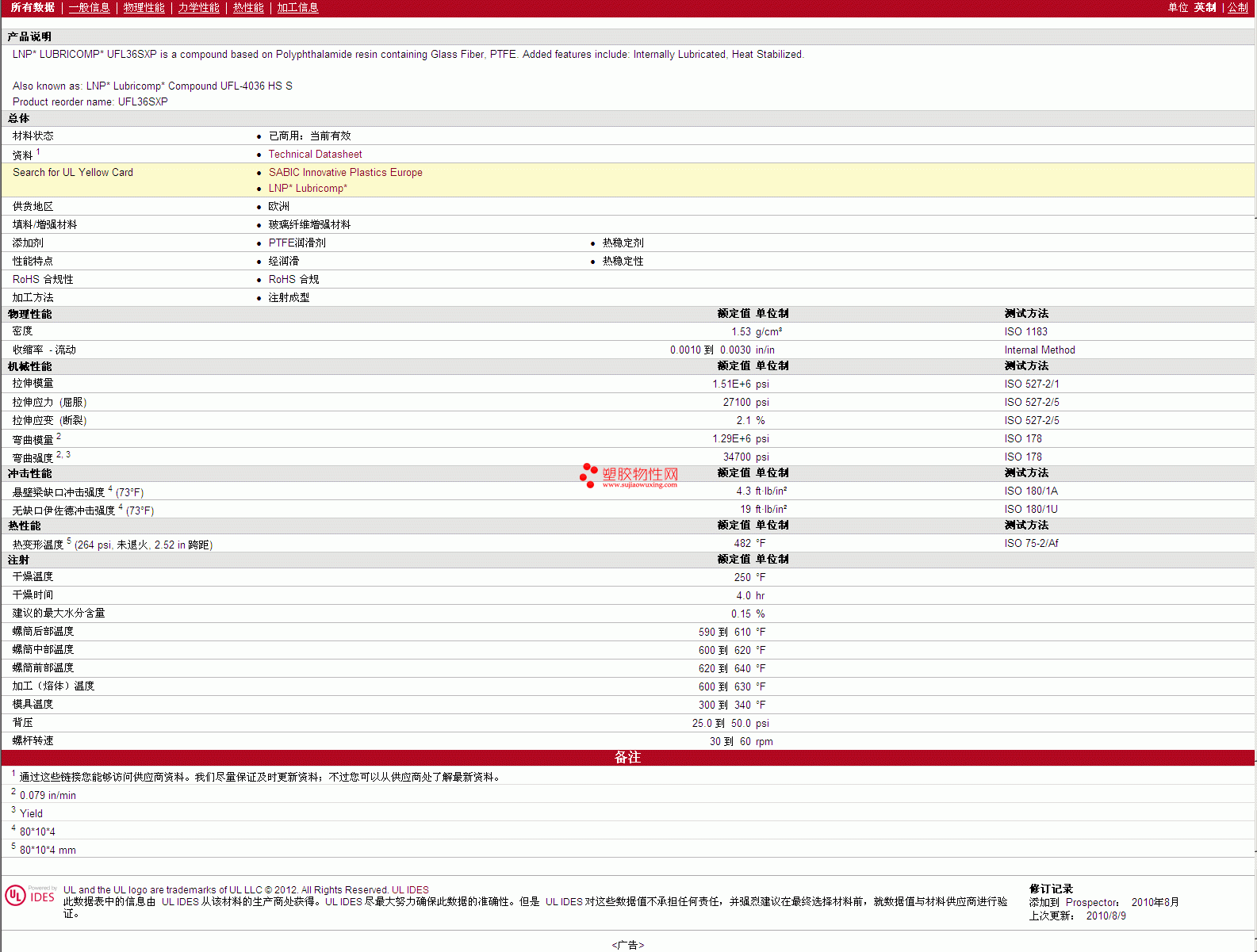Click the 弯曲模量 row label
This screenshot has height=952, width=1257.
point(33,440)
